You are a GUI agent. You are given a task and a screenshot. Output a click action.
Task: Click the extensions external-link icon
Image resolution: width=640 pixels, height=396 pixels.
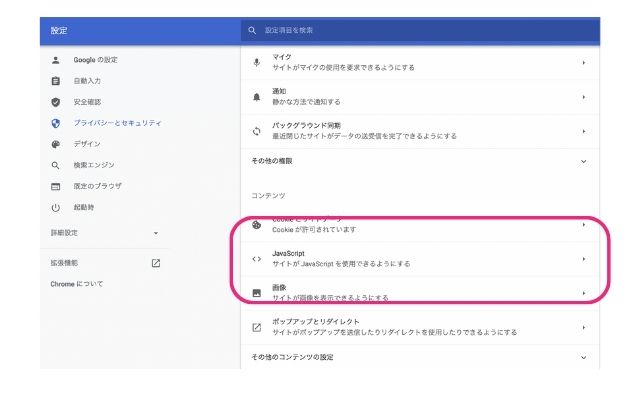pyautogui.click(x=156, y=263)
